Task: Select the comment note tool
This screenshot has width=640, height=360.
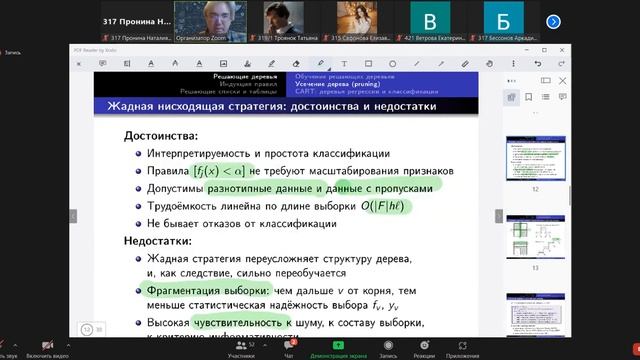Action: point(102,64)
